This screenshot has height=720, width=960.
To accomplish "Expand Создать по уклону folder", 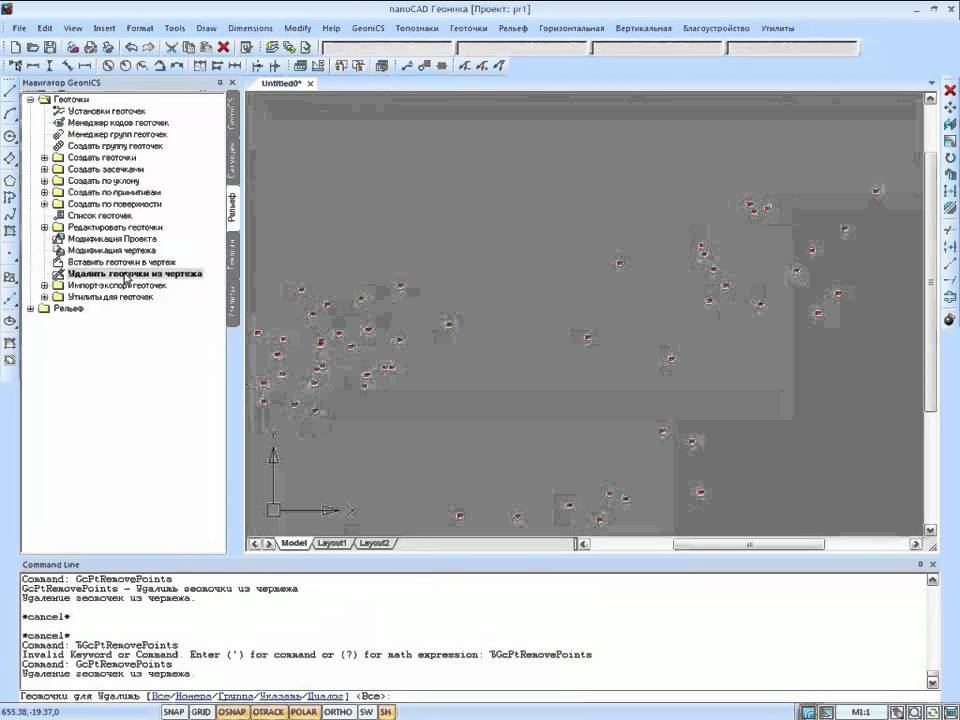I will pos(44,181).
